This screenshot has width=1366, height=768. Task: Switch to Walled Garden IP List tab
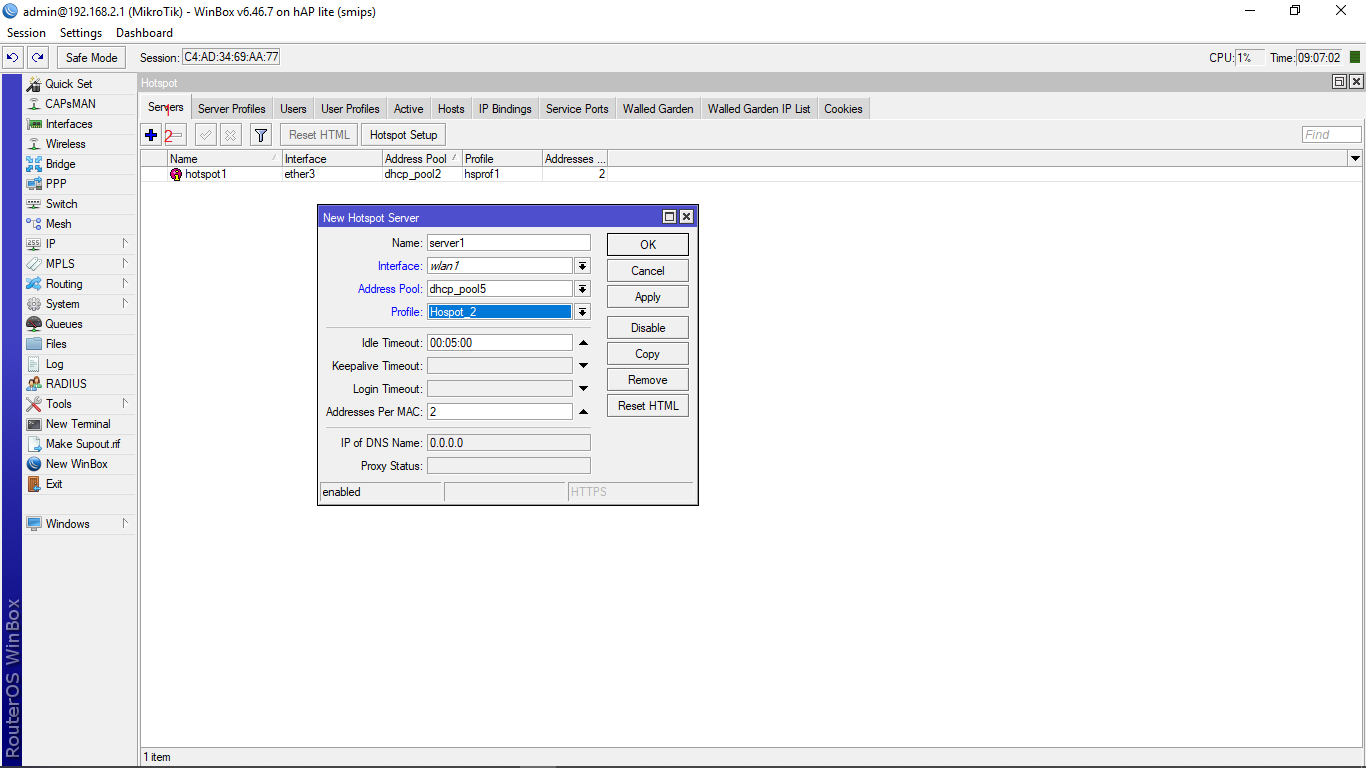pyautogui.click(x=759, y=109)
